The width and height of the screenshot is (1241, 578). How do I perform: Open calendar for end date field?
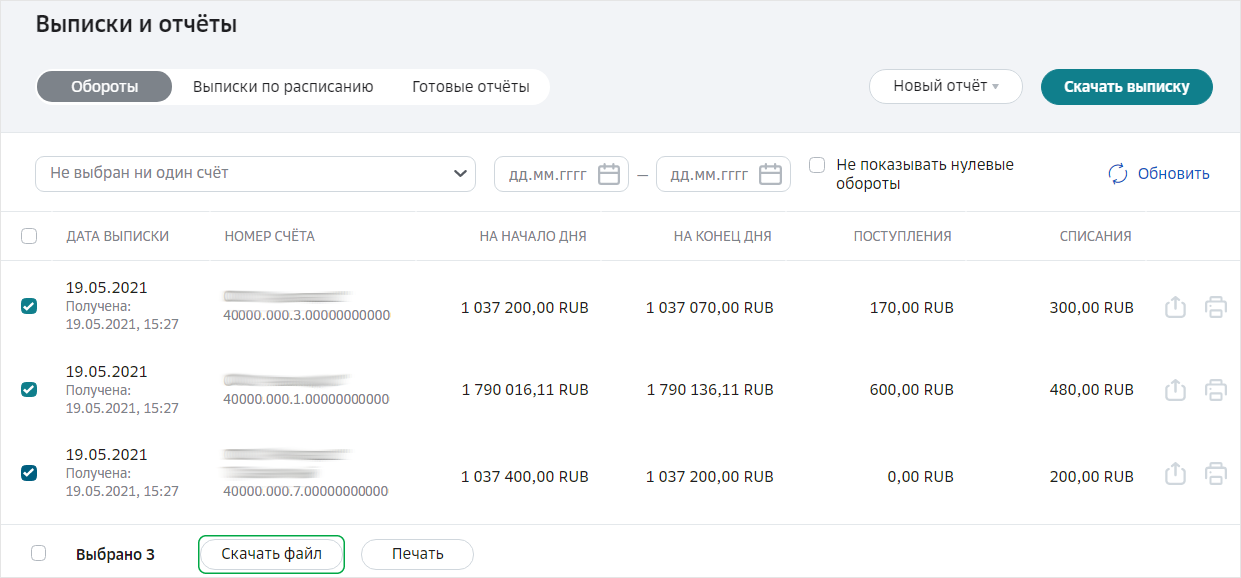point(770,174)
